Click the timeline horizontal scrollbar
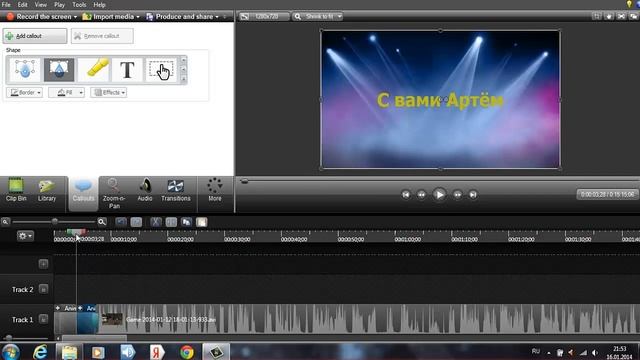The width and height of the screenshot is (640, 360). point(94,338)
